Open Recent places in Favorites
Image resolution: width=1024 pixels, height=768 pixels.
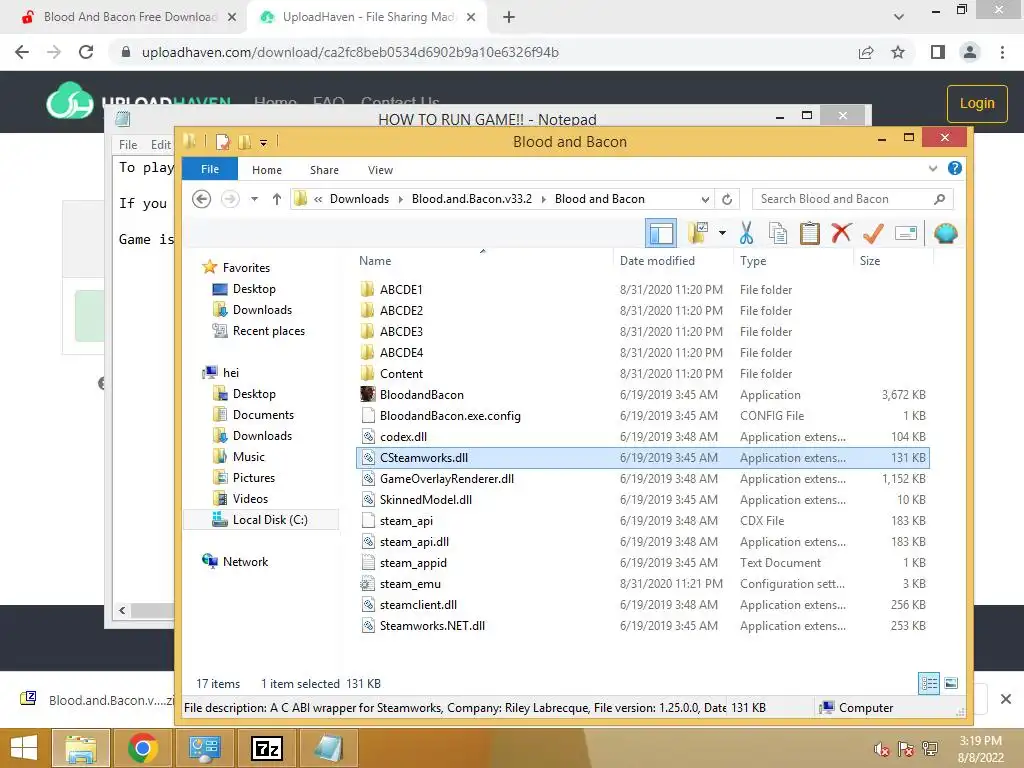point(268,330)
